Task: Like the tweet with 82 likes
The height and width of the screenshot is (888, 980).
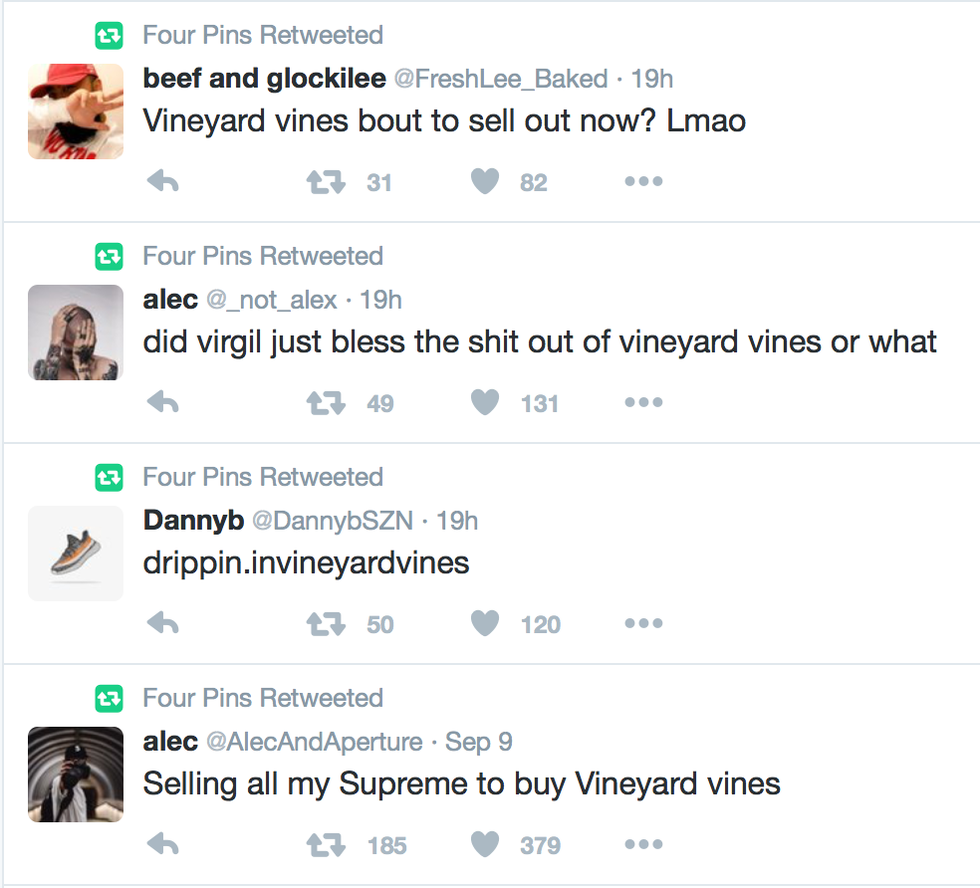Action: click(x=485, y=182)
